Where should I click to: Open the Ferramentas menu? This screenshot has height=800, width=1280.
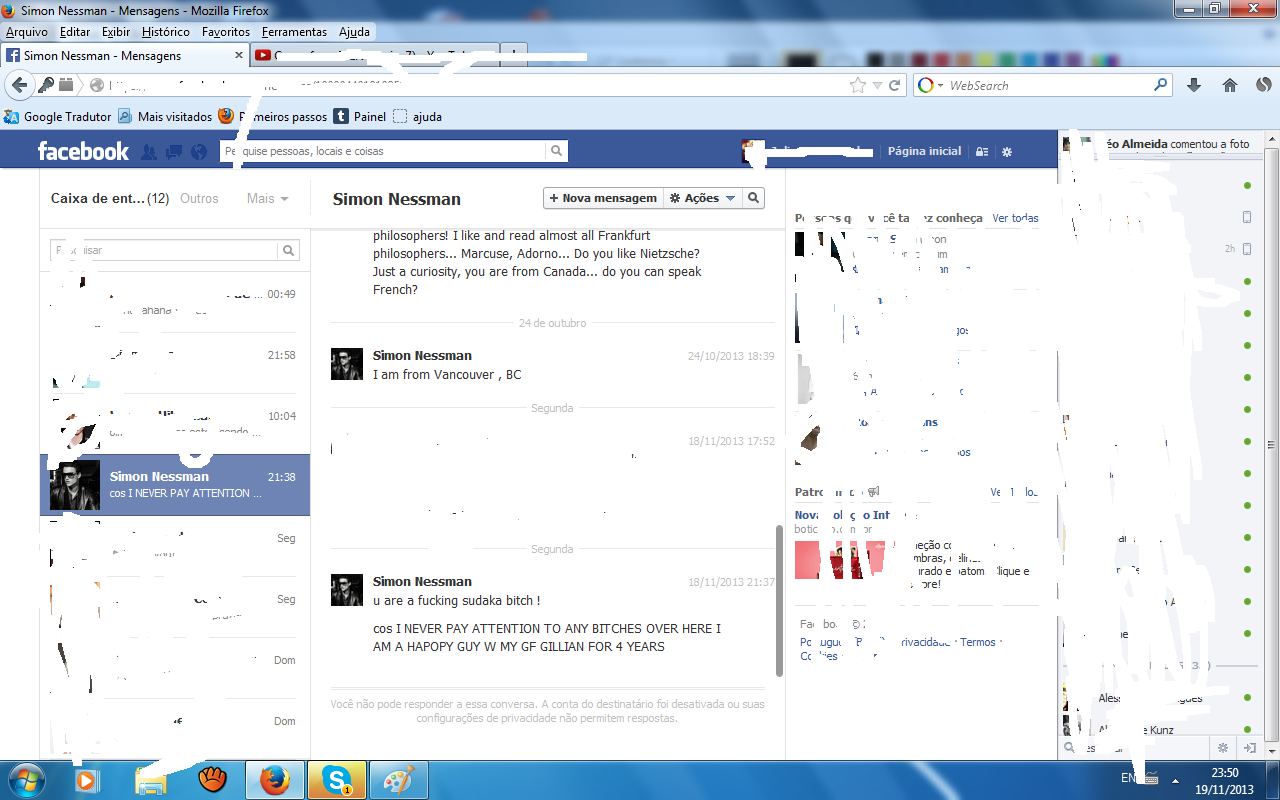[x=294, y=32]
